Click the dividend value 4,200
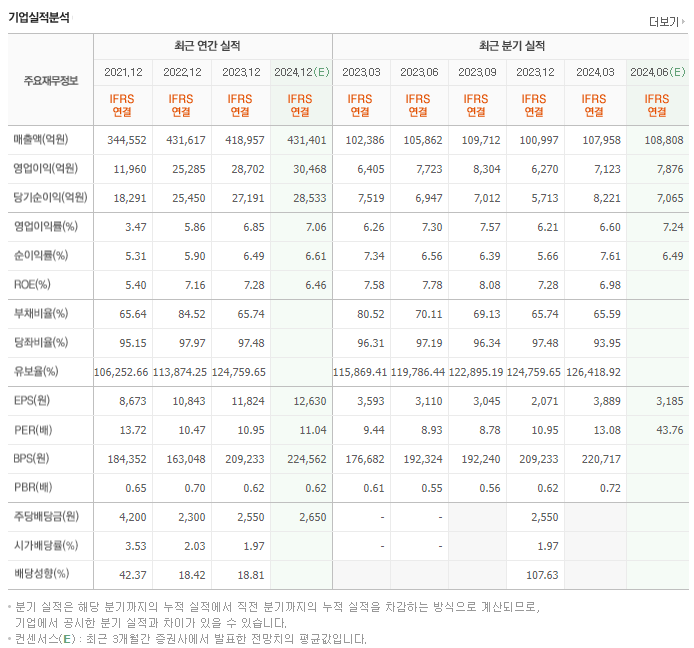Image resolution: width=694 pixels, height=648 pixels. 133,517
